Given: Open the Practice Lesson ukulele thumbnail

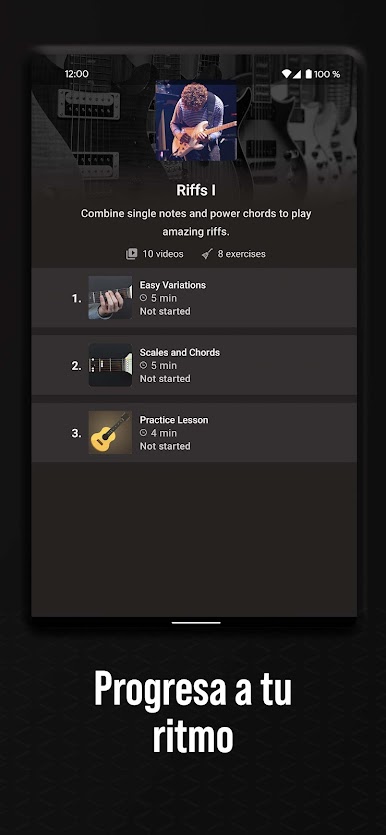Looking at the screenshot, I should (x=110, y=432).
